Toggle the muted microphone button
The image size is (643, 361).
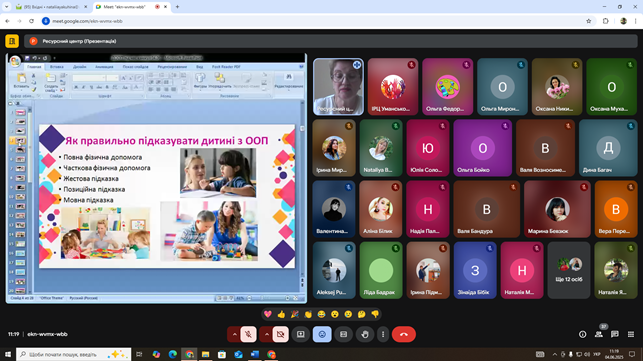[x=248, y=334]
